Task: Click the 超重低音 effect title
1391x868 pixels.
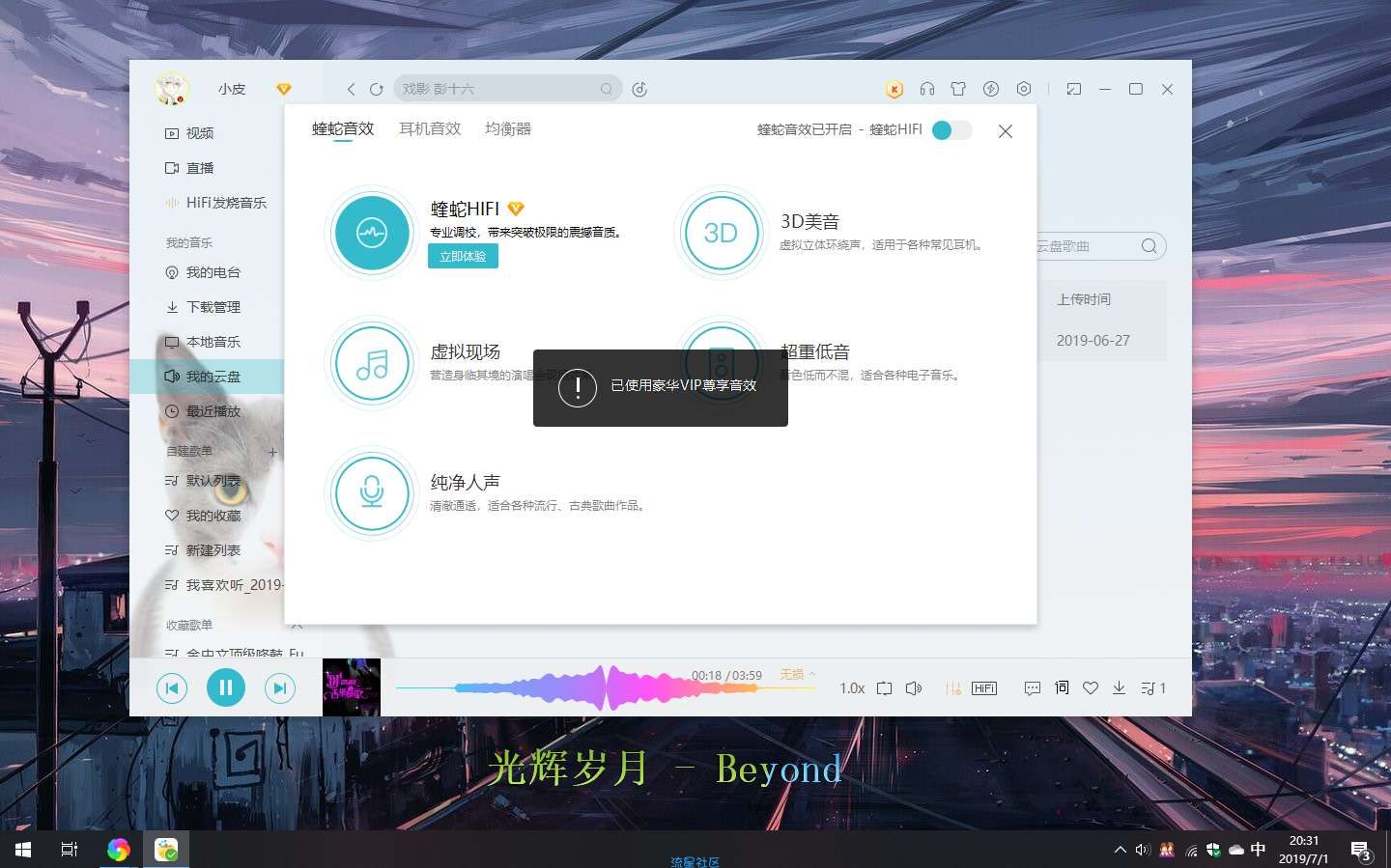Action: pyautogui.click(x=814, y=351)
